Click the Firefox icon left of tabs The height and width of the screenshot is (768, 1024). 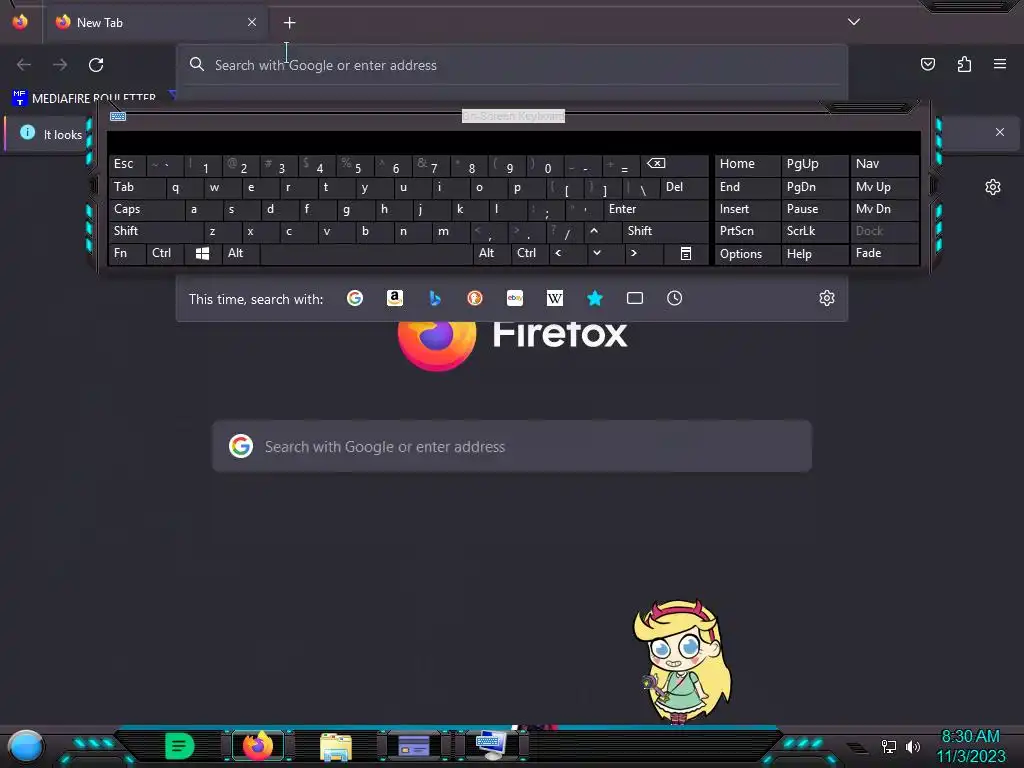tap(20, 22)
